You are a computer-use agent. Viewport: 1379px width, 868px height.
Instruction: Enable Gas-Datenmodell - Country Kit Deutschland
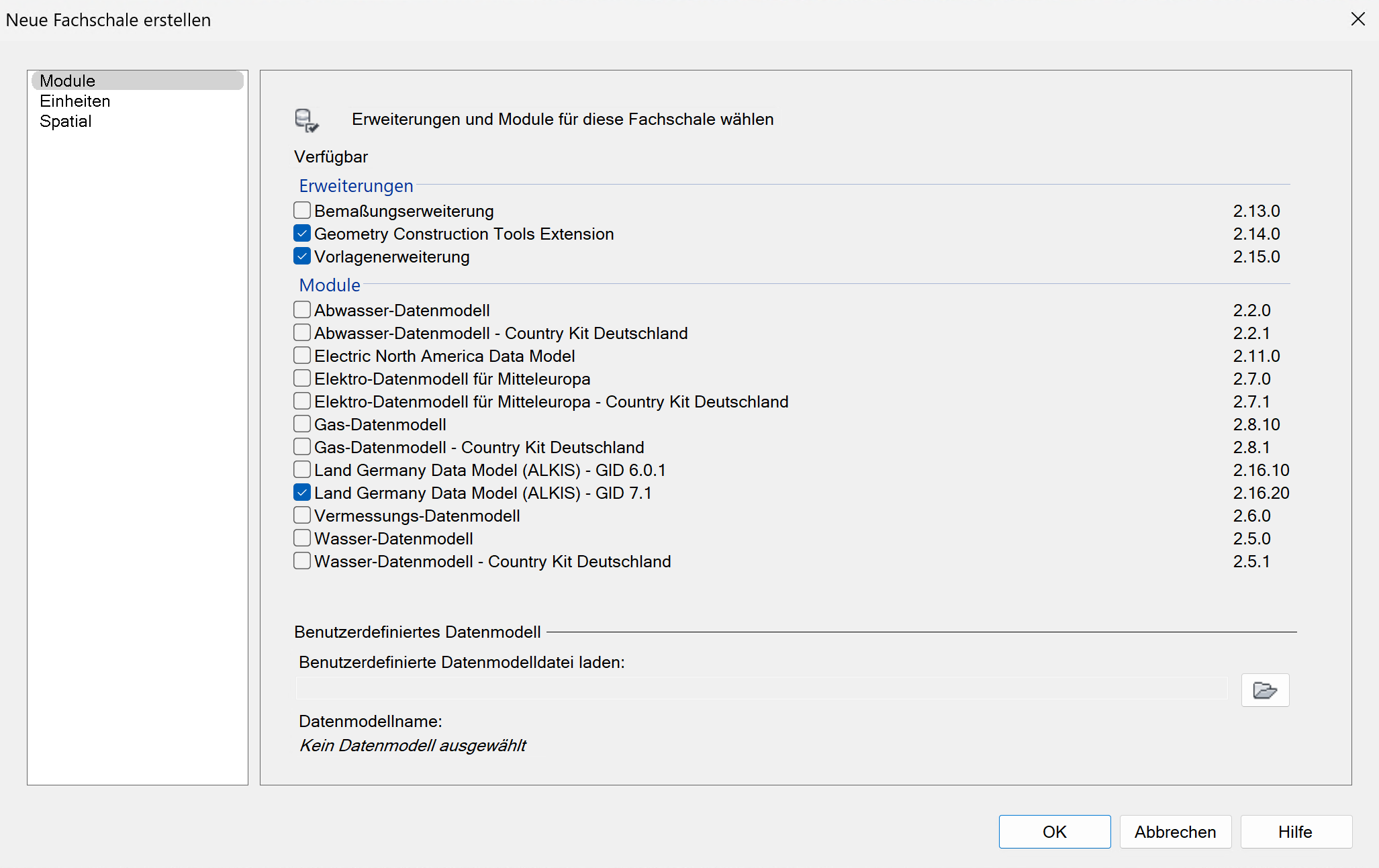click(302, 447)
